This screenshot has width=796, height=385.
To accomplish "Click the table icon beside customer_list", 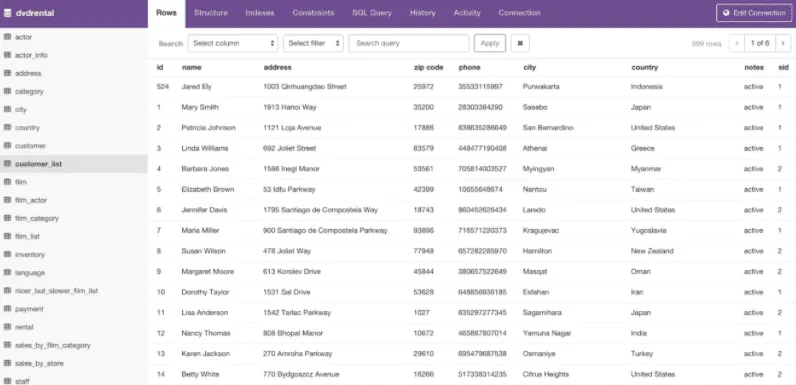I will coord(8,164).
